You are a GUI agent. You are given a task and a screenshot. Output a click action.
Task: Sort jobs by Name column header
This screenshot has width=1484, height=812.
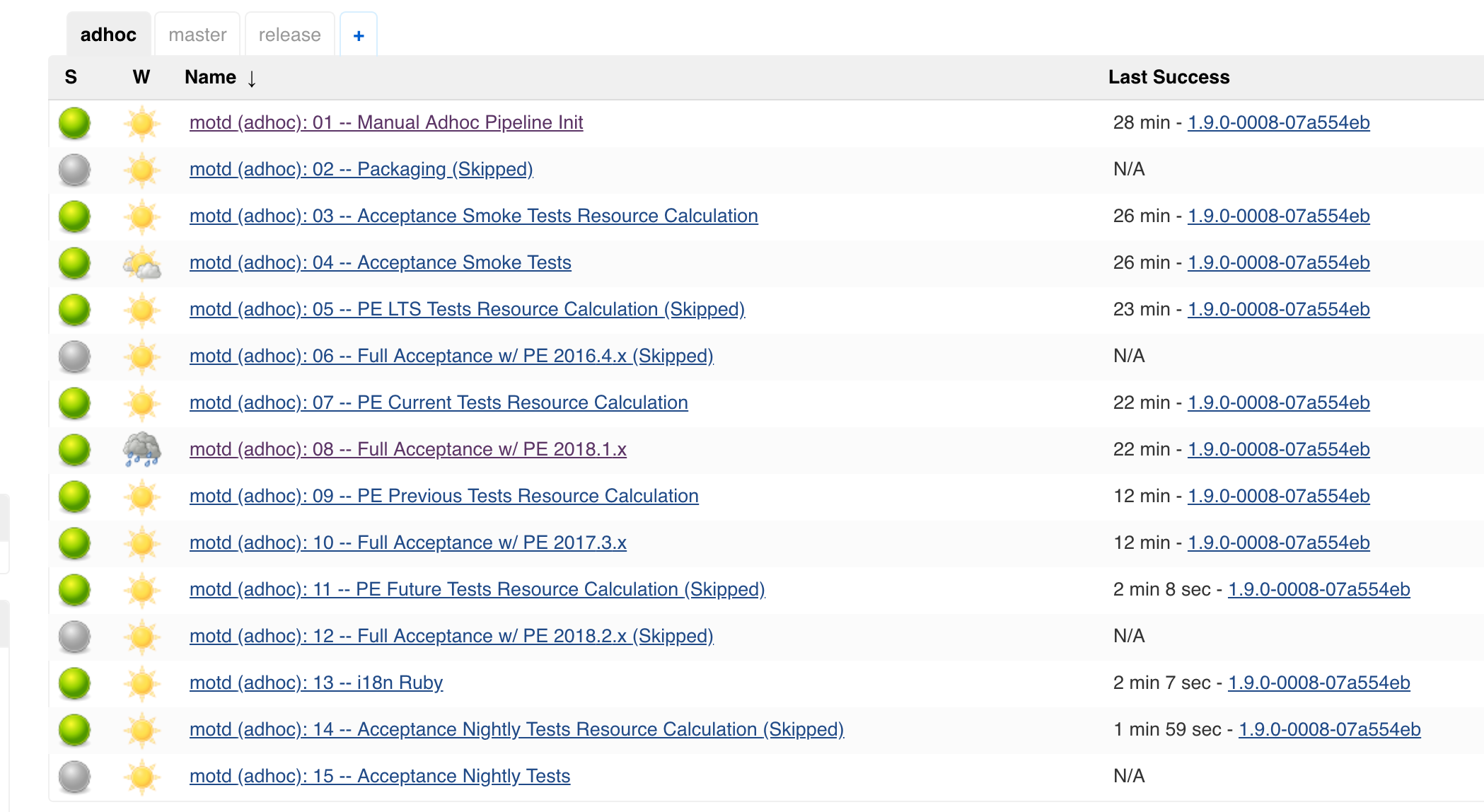point(211,77)
